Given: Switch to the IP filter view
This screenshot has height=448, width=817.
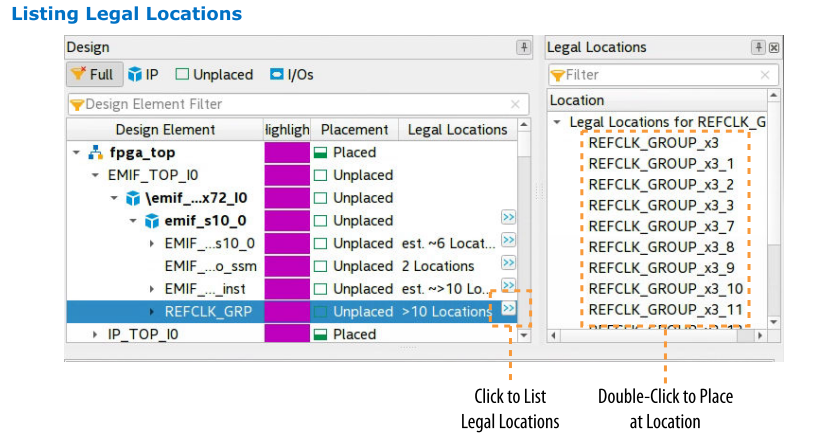Looking at the screenshot, I should (x=143, y=75).
